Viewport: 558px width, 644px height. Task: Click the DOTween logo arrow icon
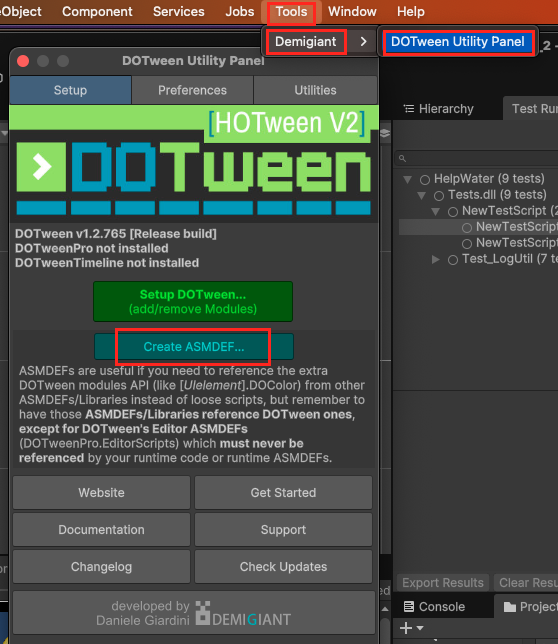(x=41, y=167)
